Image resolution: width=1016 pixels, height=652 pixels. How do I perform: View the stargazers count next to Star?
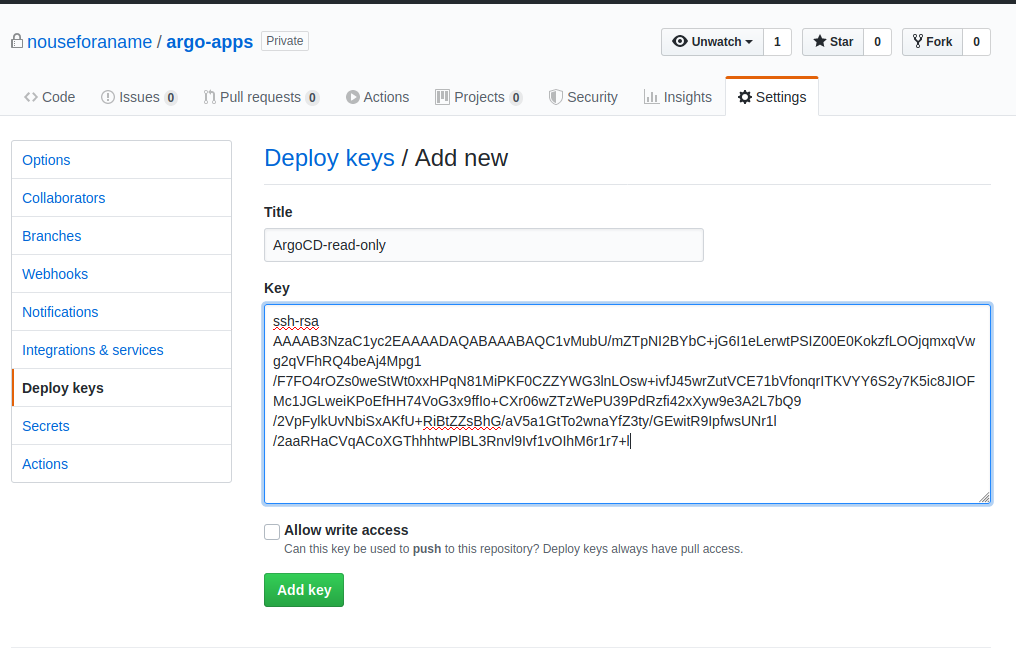coord(877,42)
